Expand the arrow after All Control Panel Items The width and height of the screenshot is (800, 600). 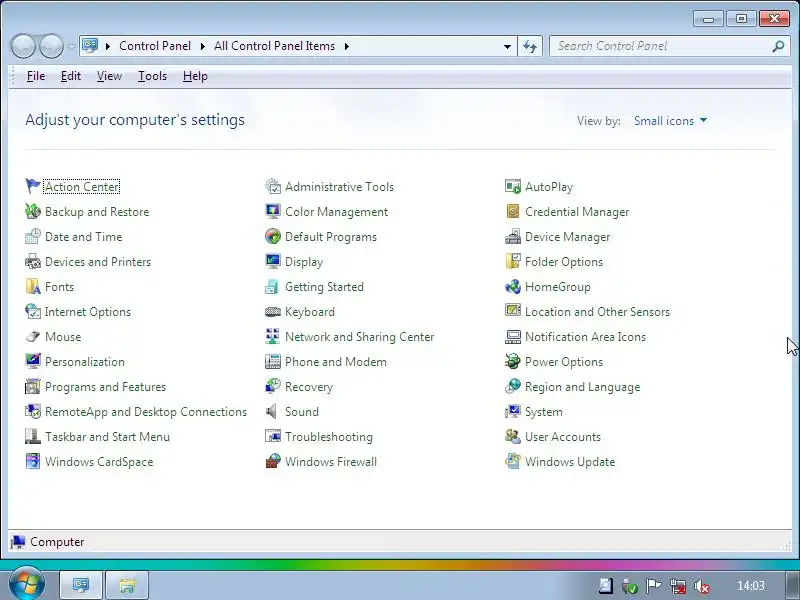(x=347, y=46)
